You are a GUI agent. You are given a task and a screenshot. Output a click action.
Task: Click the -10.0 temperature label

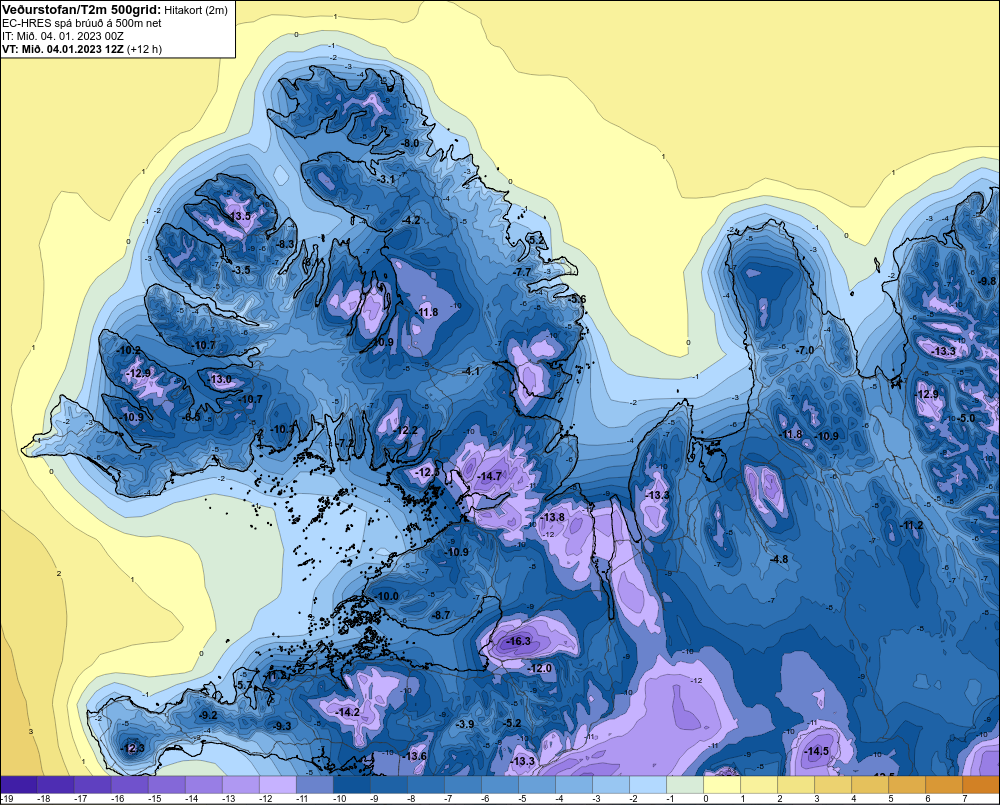(x=387, y=596)
